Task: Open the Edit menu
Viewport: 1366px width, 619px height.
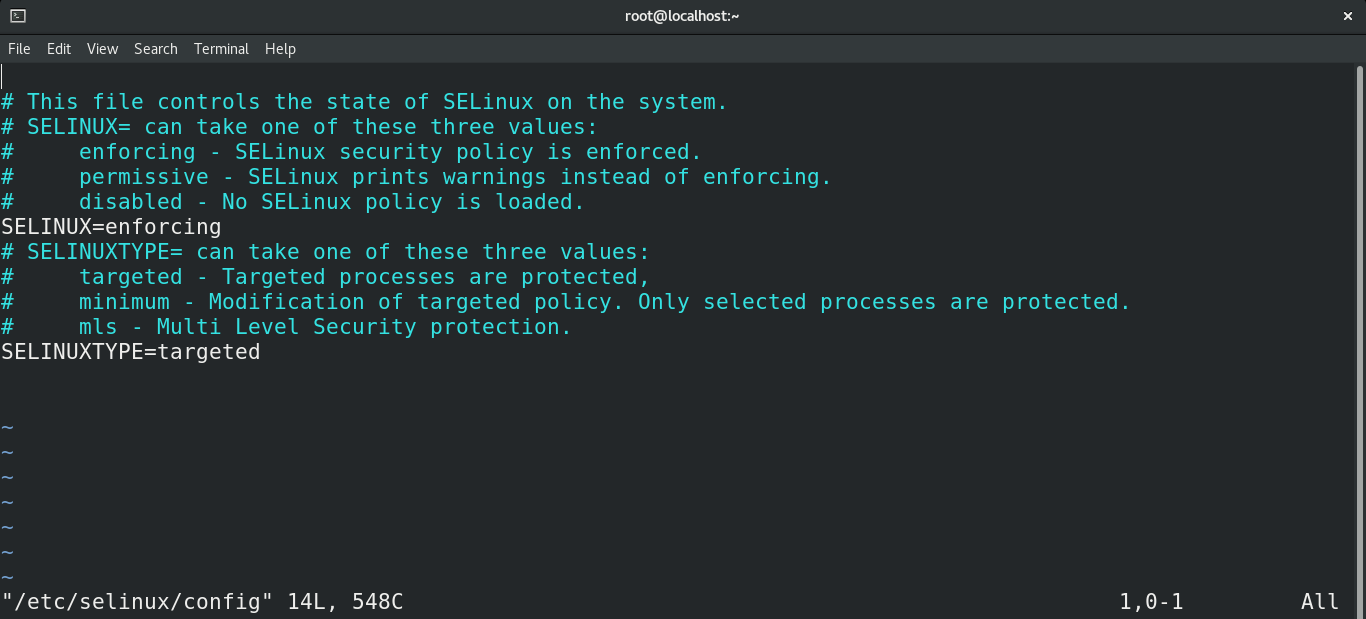Action: [x=59, y=48]
